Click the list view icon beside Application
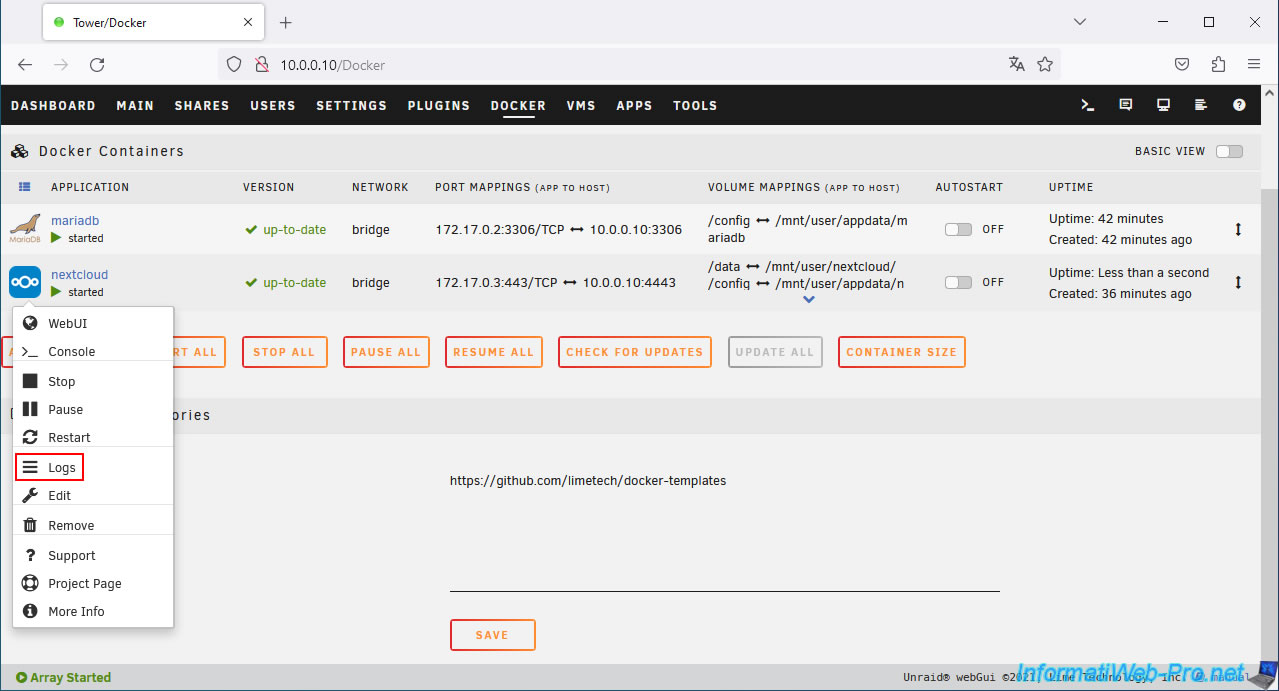 [x=25, y=187]
